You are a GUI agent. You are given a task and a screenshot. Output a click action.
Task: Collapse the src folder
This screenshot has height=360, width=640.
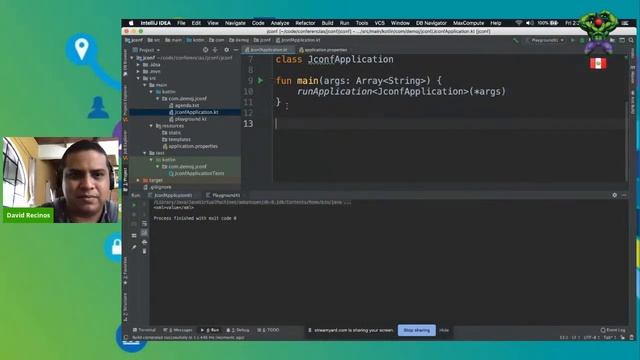click(138, 78)
